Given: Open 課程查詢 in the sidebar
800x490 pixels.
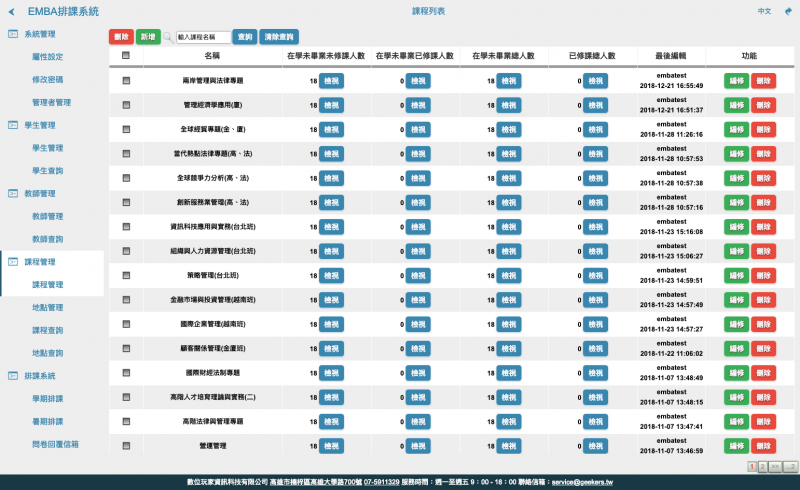Looking at the screenshot, I should [47, 330].
